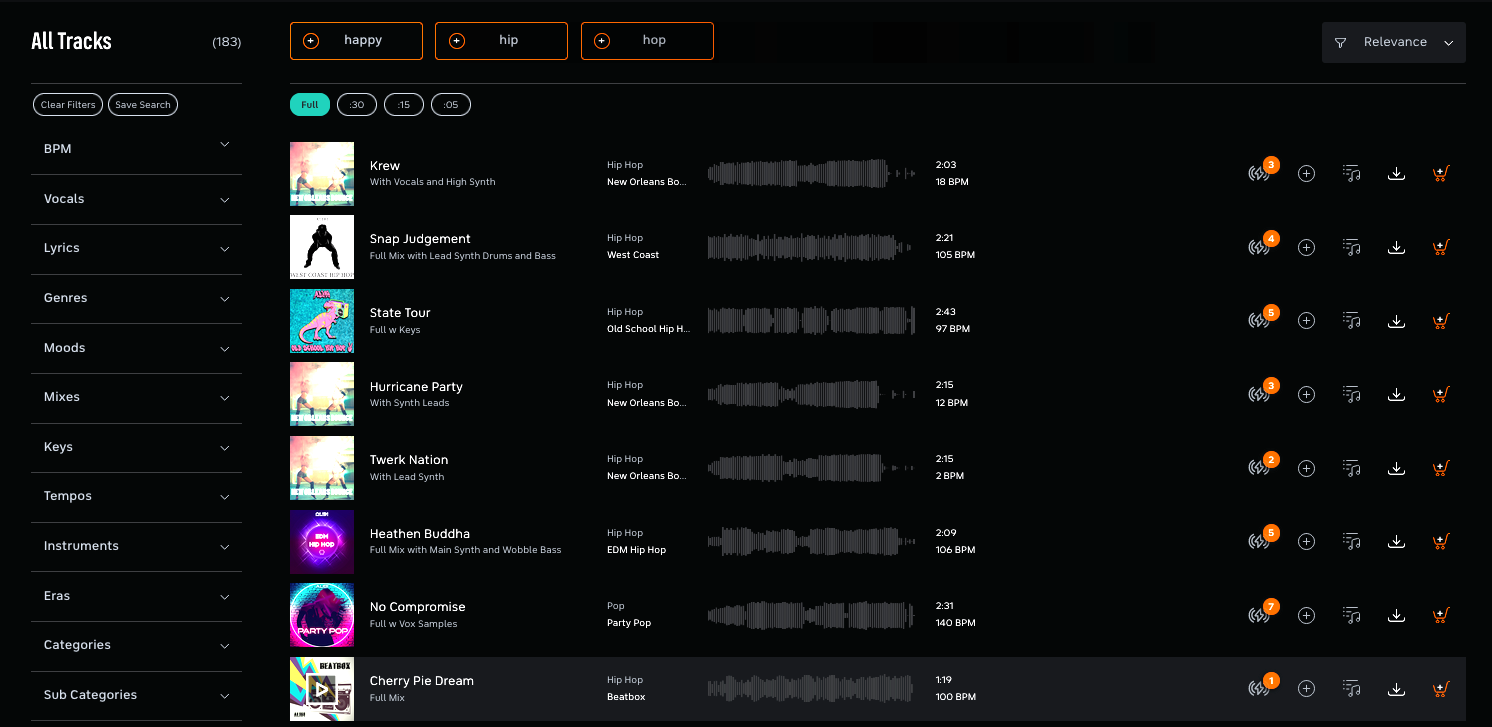The image size is (1492, 727).
Task: Add Hurricane Party to the cart
Action: [1441, 394]
